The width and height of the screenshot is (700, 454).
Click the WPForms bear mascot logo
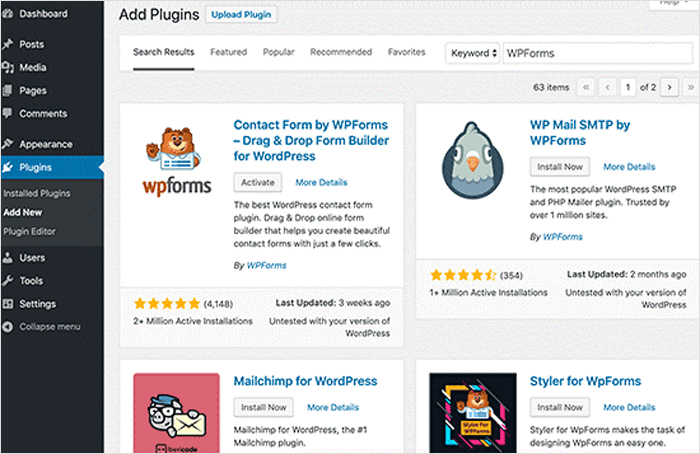pyautogui.click(x=177, y=162)
